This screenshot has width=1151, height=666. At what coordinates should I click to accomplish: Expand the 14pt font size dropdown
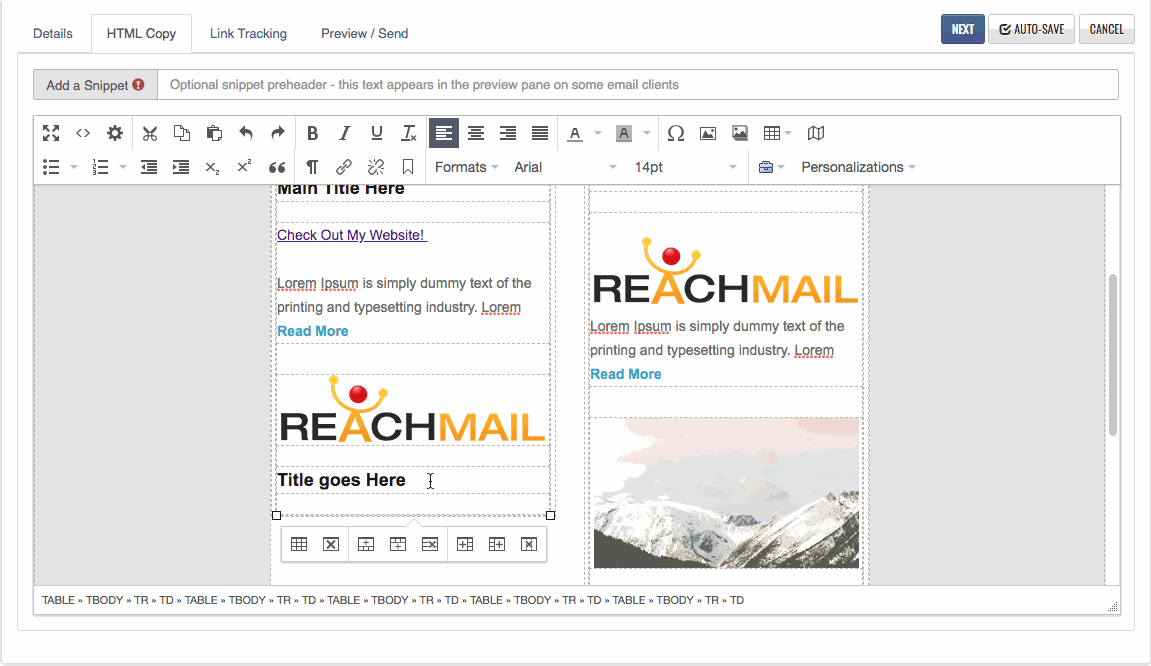[x=686, y=167]
